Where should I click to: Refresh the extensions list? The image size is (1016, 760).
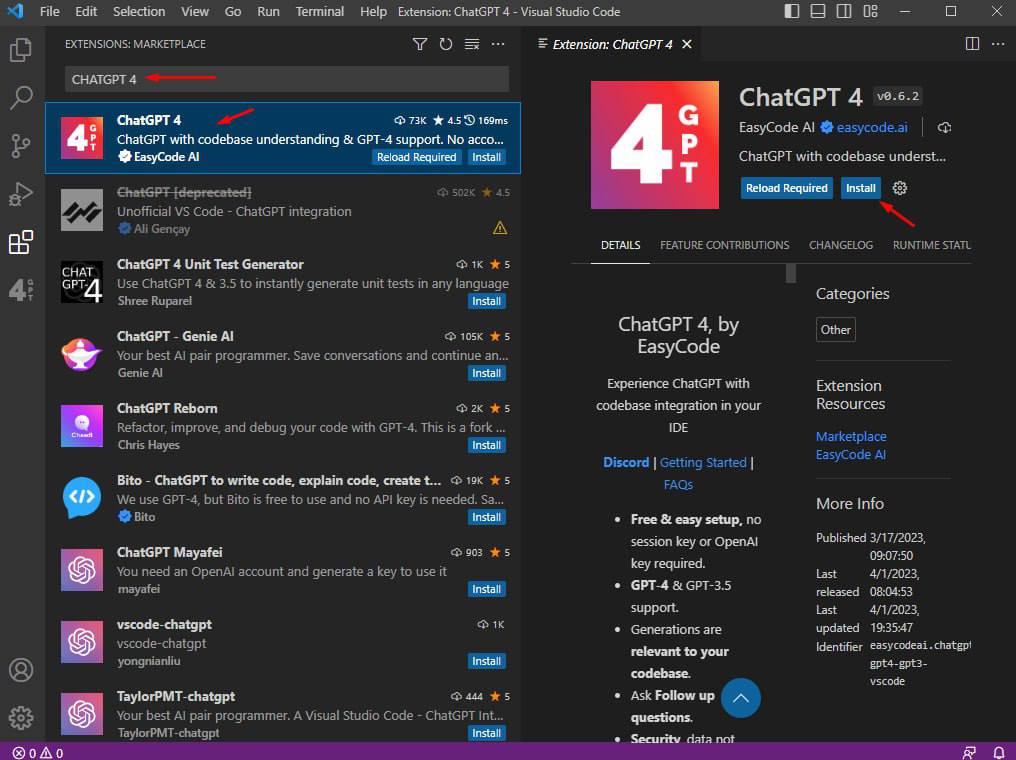[x=446, y=44]
